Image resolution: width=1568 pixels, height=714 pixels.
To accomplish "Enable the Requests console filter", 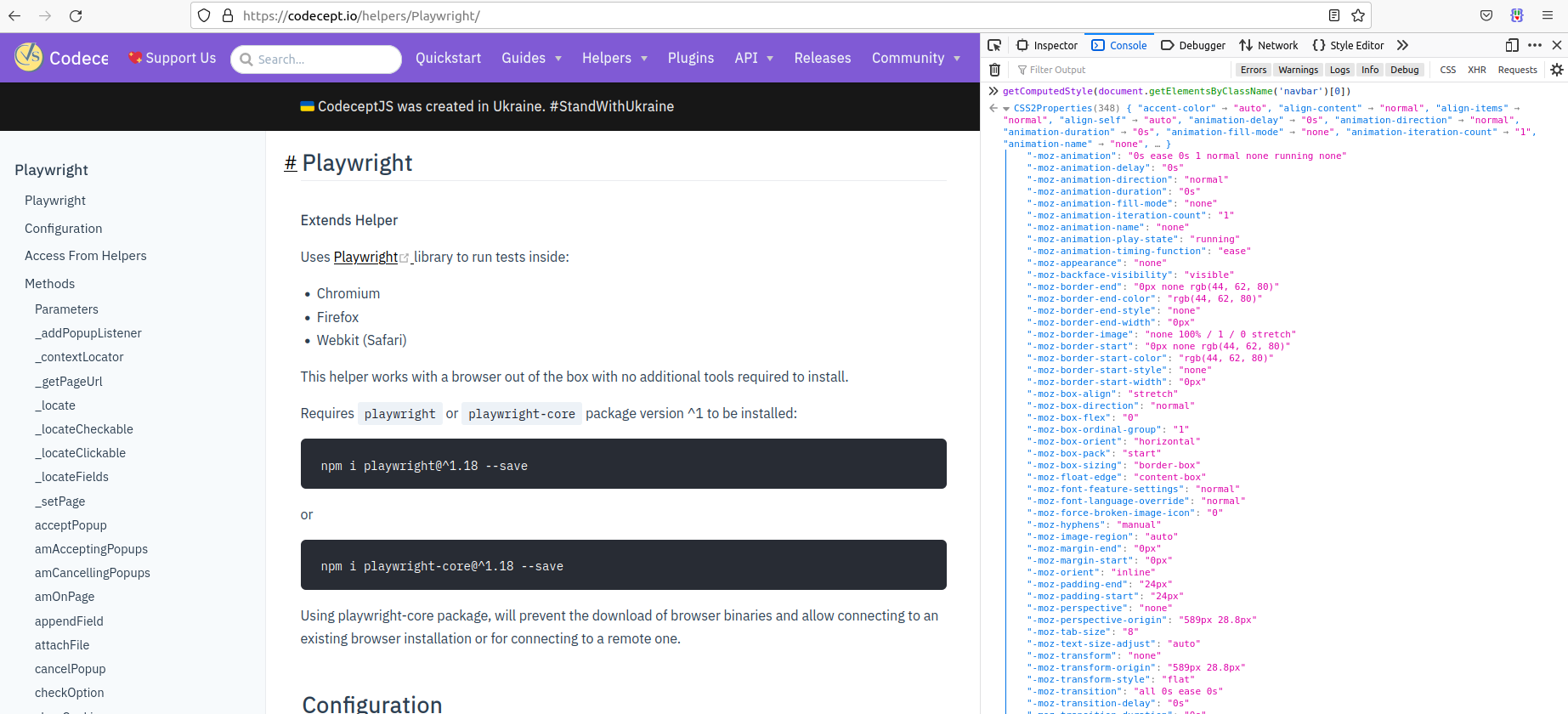I will [x=1518, y=70].
